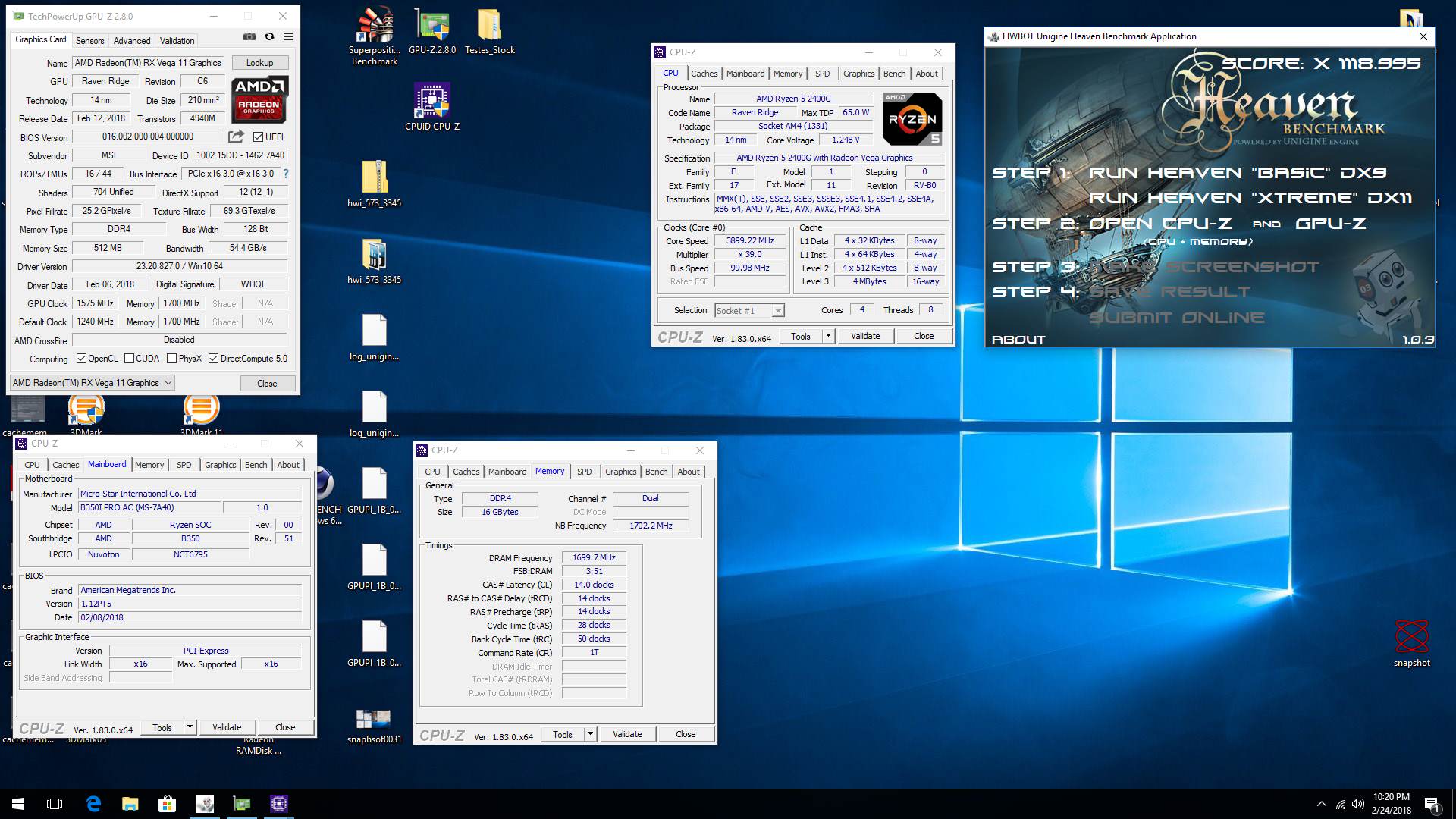Select the CPUID CPU-Z desktop shortcut
Image resolution: width=1456 pixels, height=819 pixels.
(432, 107)
